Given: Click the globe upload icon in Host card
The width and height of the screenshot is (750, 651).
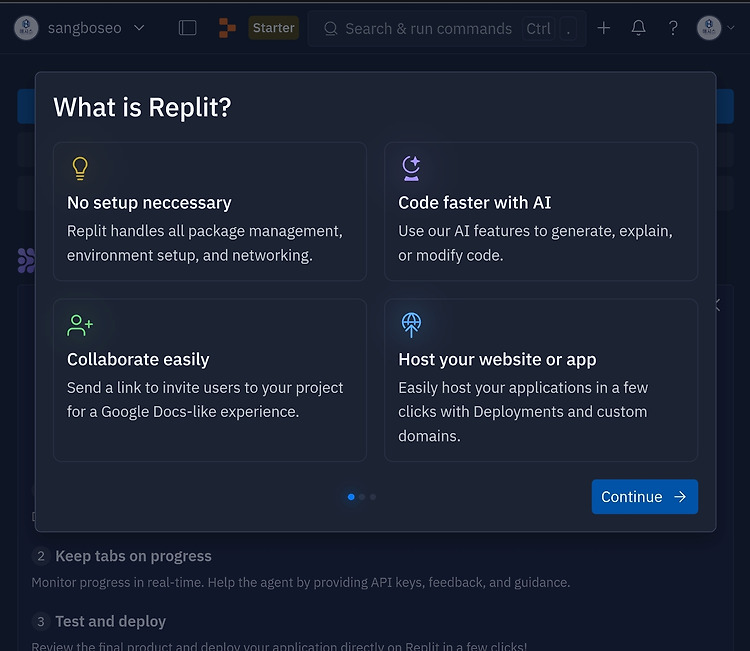Looking at the screenshot, I should coord(411,325).
